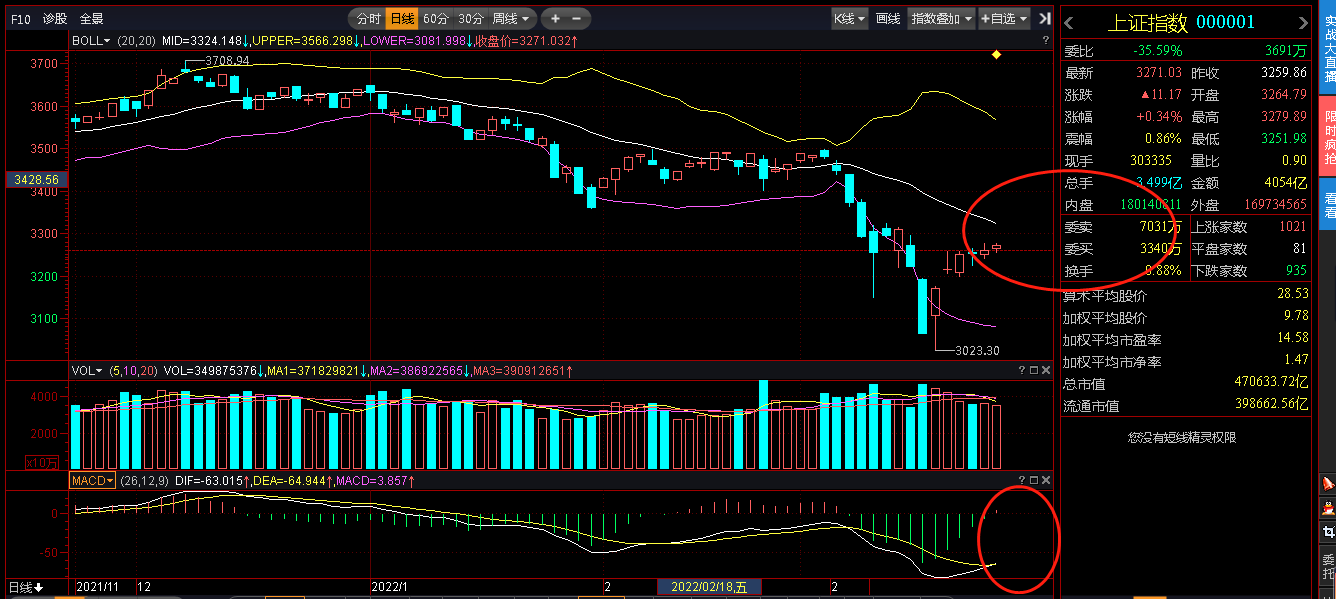Viewport: 1336px width, 599px height.
Task: Zoom in chart with the plus button
Action: pyautogui.click(x=555, y=18)
